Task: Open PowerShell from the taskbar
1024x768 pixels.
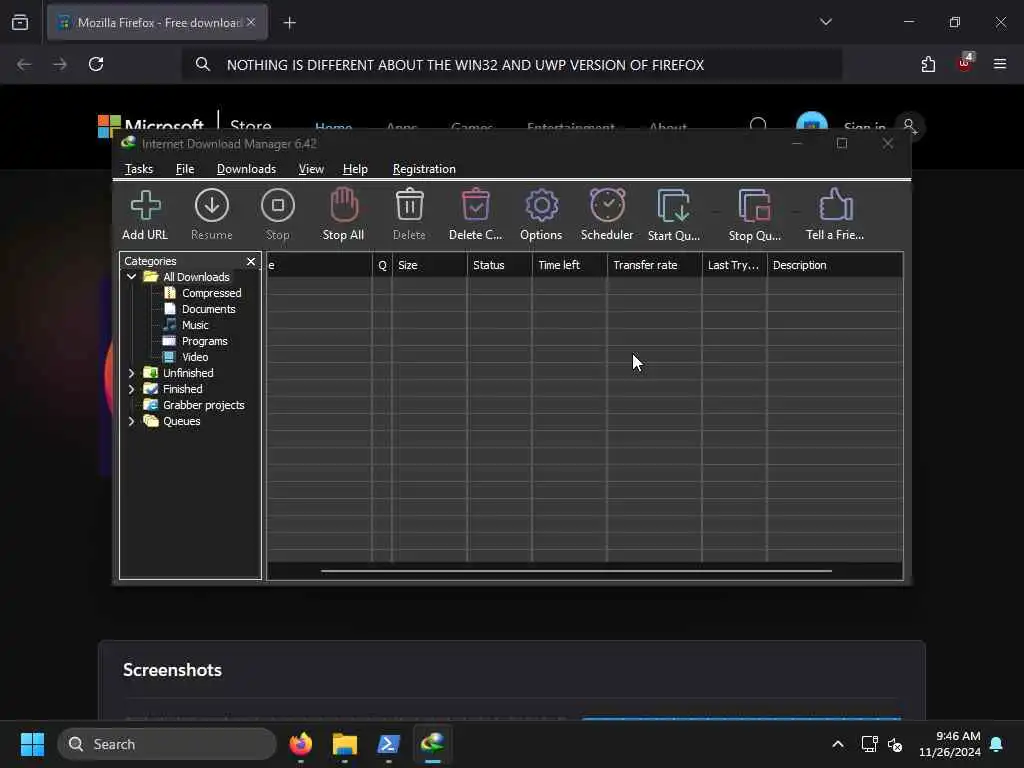Action: pyautogui.click(x=389, y=744)
